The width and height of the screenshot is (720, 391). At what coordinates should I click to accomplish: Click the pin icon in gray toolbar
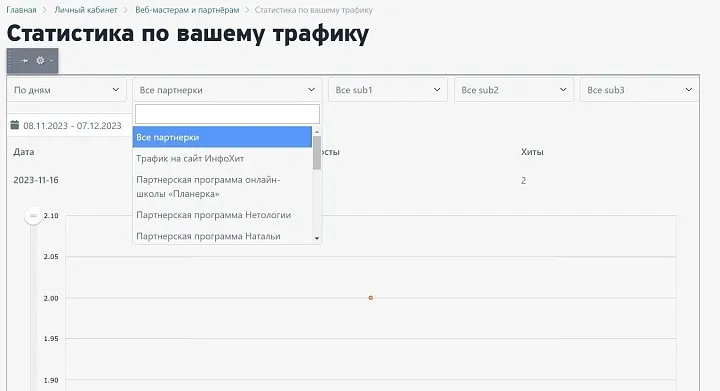[25, 61]
